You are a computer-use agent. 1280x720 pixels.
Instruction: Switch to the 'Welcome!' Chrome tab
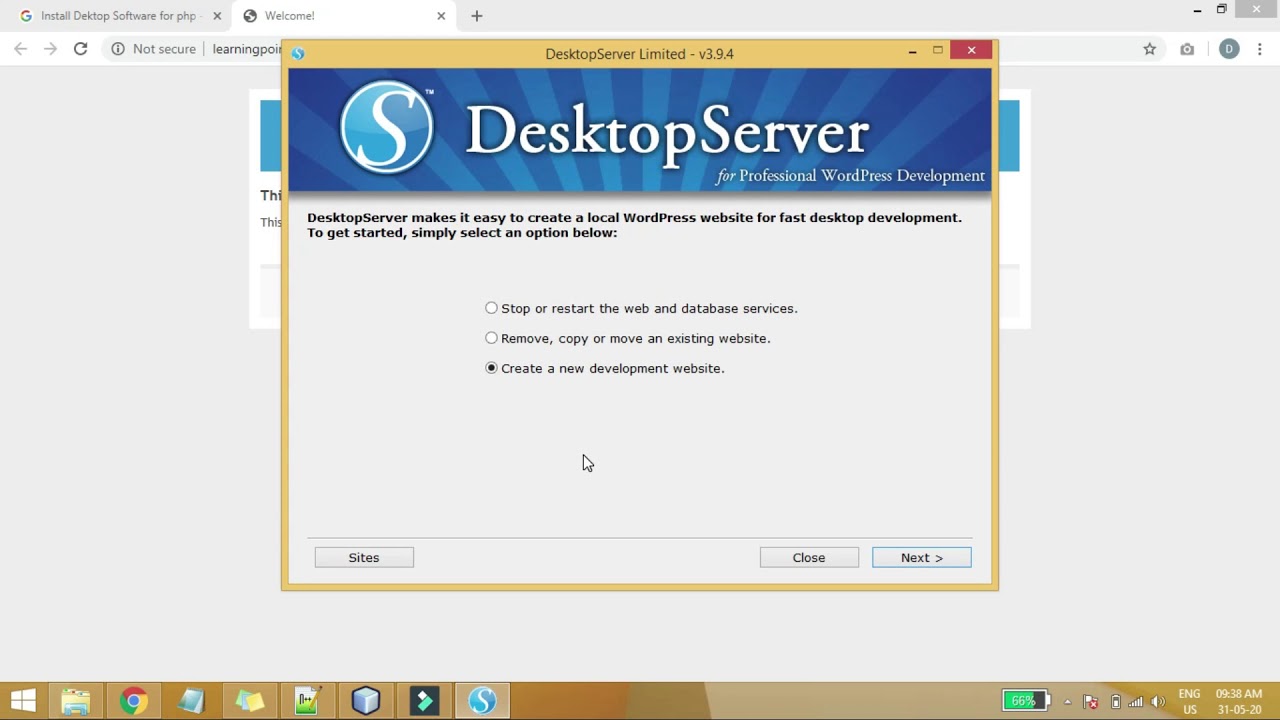click(343, 16)
